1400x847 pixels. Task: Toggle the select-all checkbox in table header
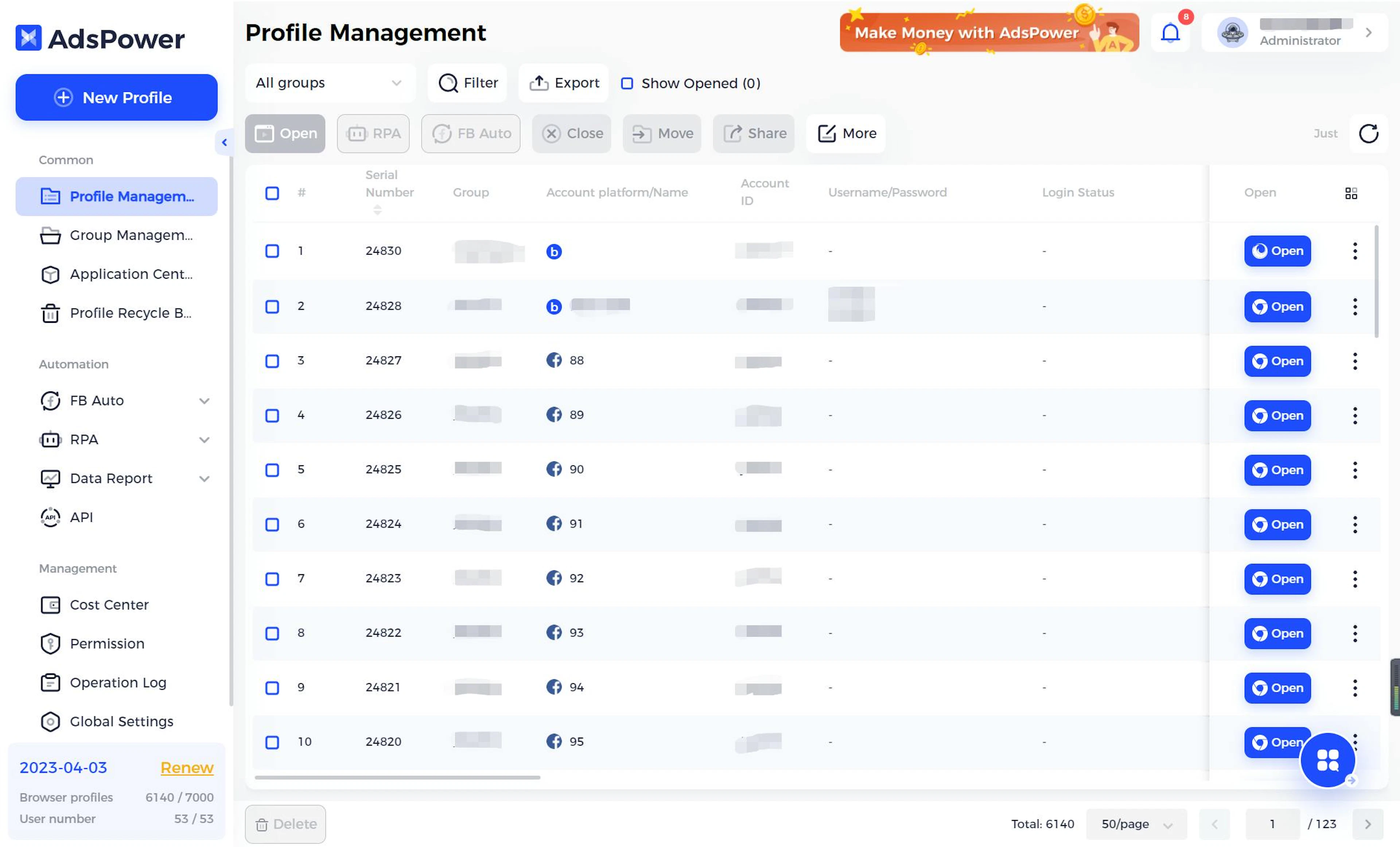tap(272, 193)
